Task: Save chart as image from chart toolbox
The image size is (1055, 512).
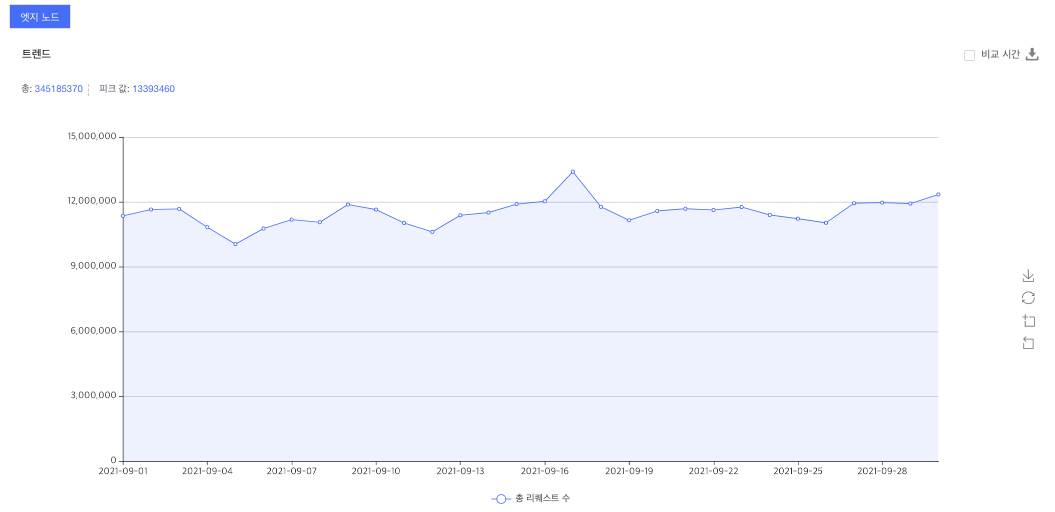Action: coord(1028,276)
